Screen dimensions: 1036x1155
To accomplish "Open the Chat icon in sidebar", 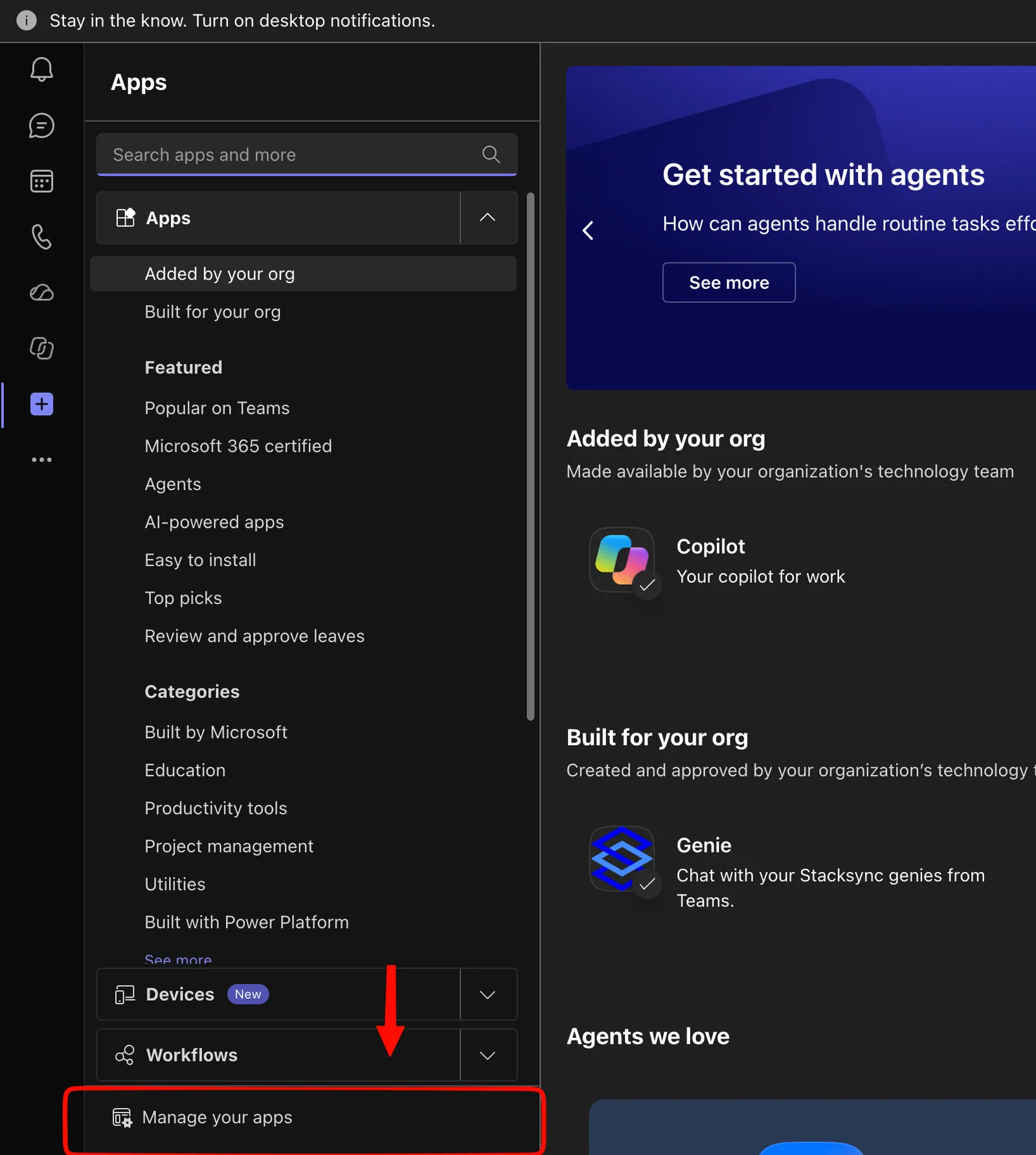I will coord(41,126).
